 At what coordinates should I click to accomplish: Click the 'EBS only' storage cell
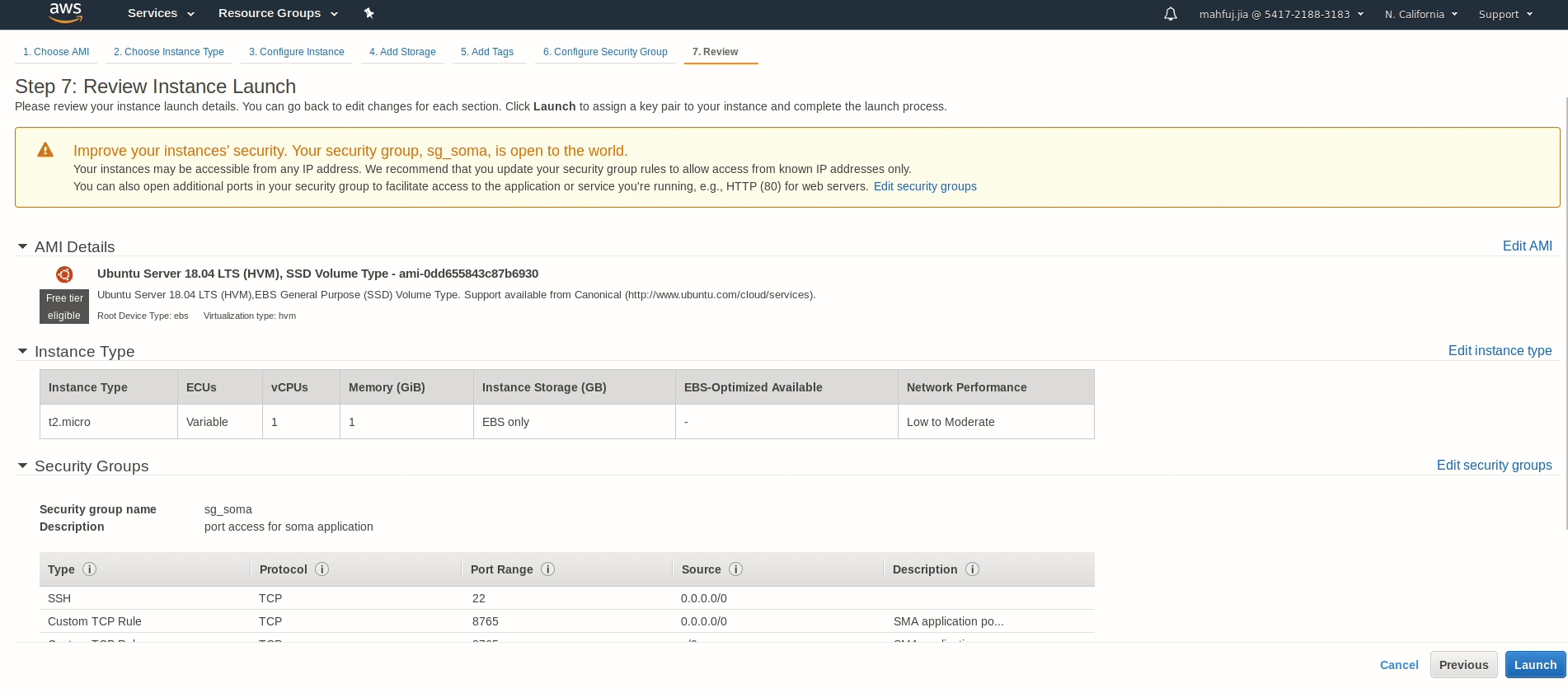tap(574, 422)
